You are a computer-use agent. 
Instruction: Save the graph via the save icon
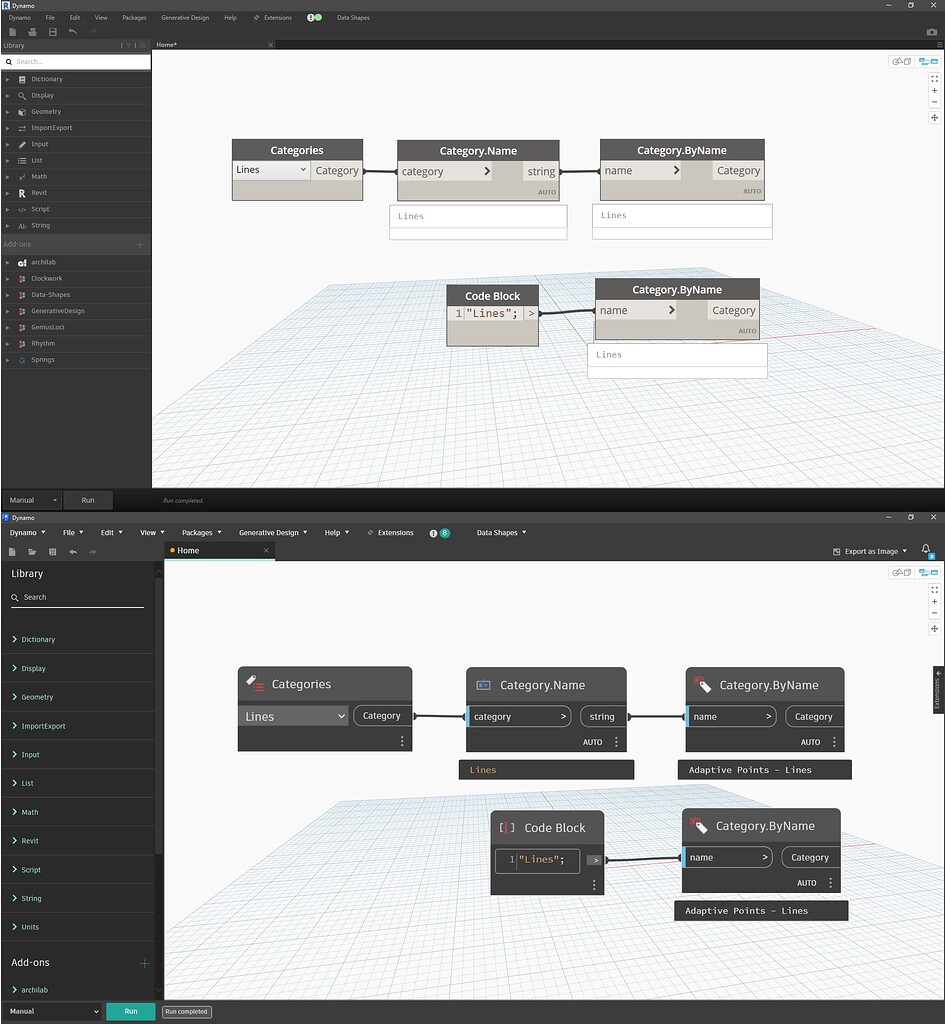52,551
